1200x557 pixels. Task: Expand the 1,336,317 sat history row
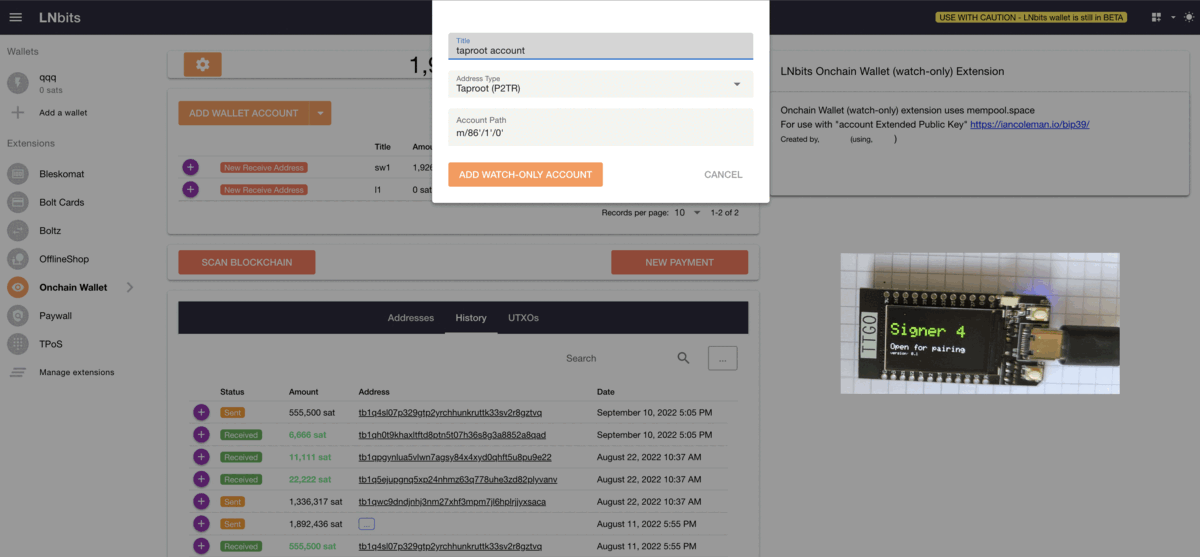[200, 501]
